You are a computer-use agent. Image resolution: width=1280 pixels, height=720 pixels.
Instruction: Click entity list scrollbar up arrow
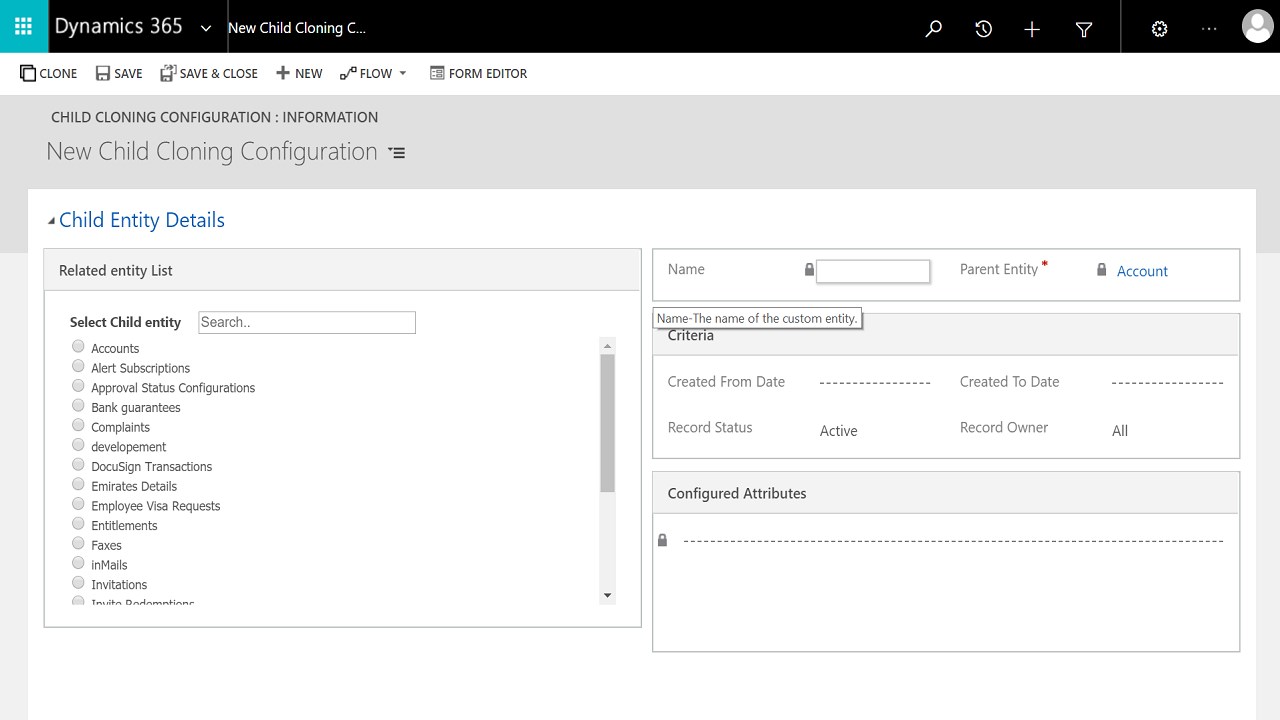point(607,346)
